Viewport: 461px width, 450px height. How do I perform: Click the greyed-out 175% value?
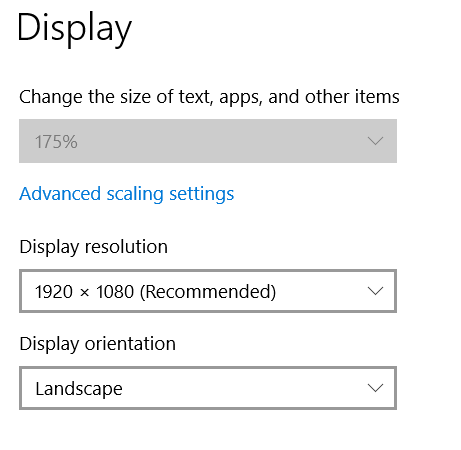(x=56, y=142)
